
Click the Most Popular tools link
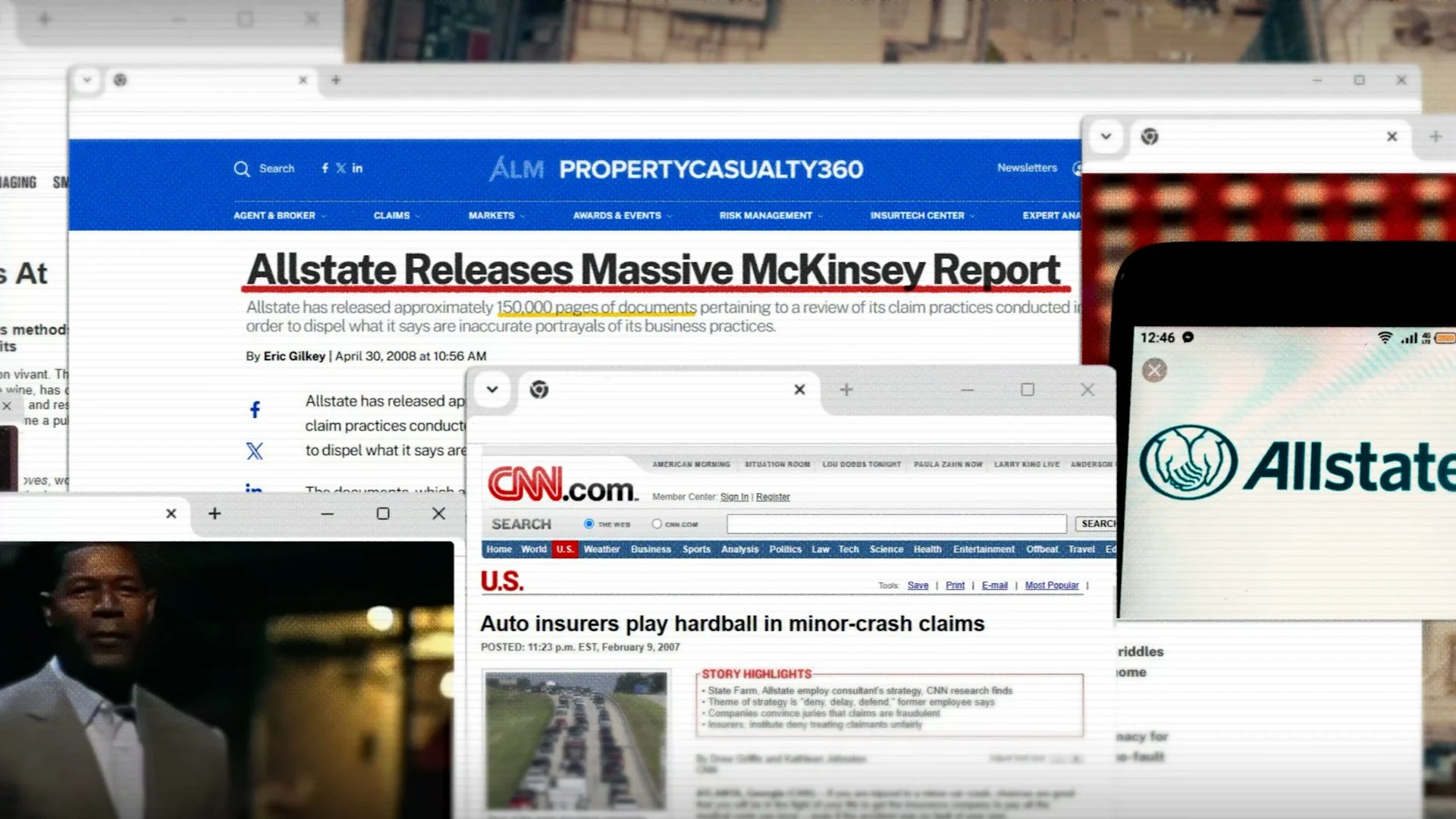coord(1052,585)
